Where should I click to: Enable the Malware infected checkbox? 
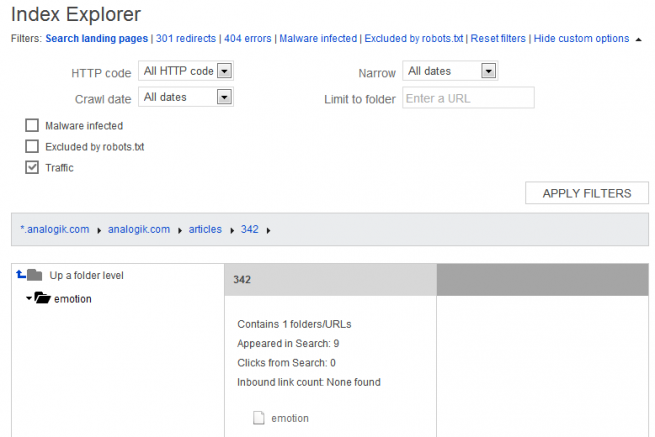point(32,125)
